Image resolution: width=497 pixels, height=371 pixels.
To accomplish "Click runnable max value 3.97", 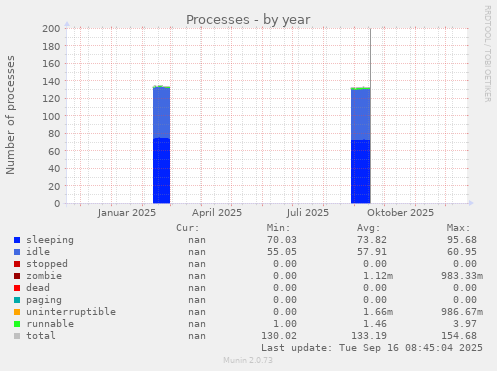I will click(x=465, y=324).
